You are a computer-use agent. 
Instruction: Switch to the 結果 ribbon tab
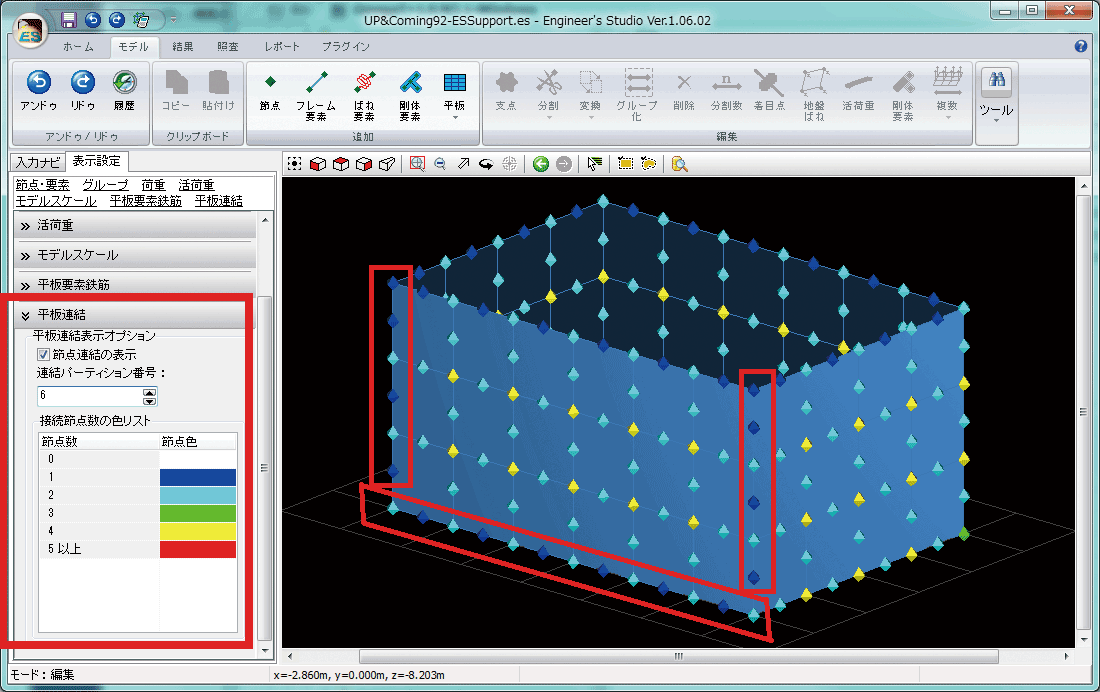(183, 47)
